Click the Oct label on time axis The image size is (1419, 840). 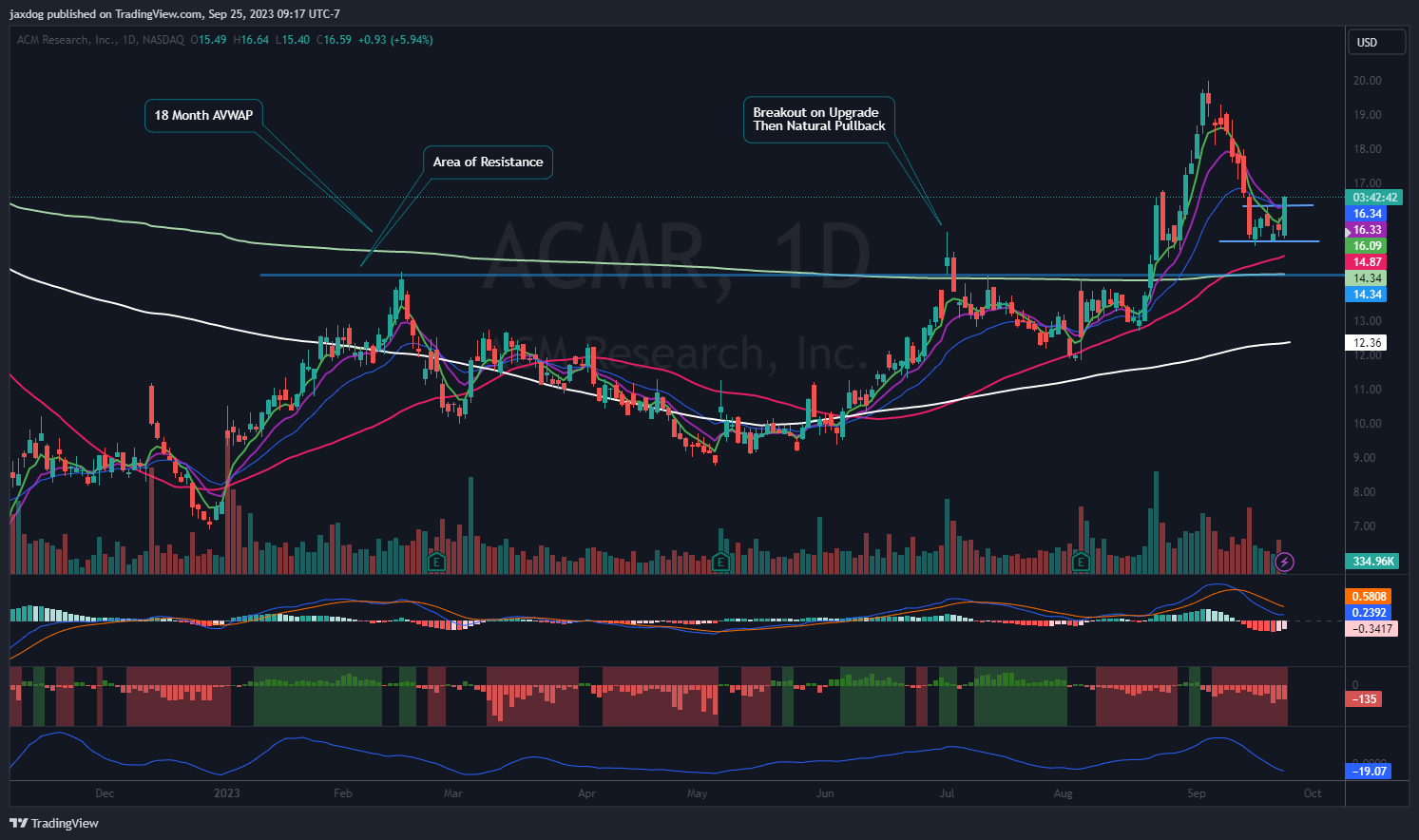1313,793
